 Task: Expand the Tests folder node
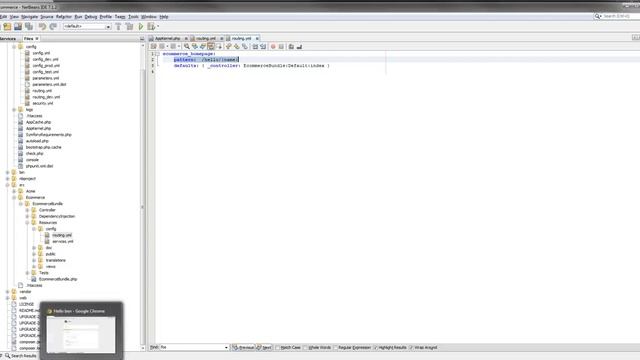point(27,273)
